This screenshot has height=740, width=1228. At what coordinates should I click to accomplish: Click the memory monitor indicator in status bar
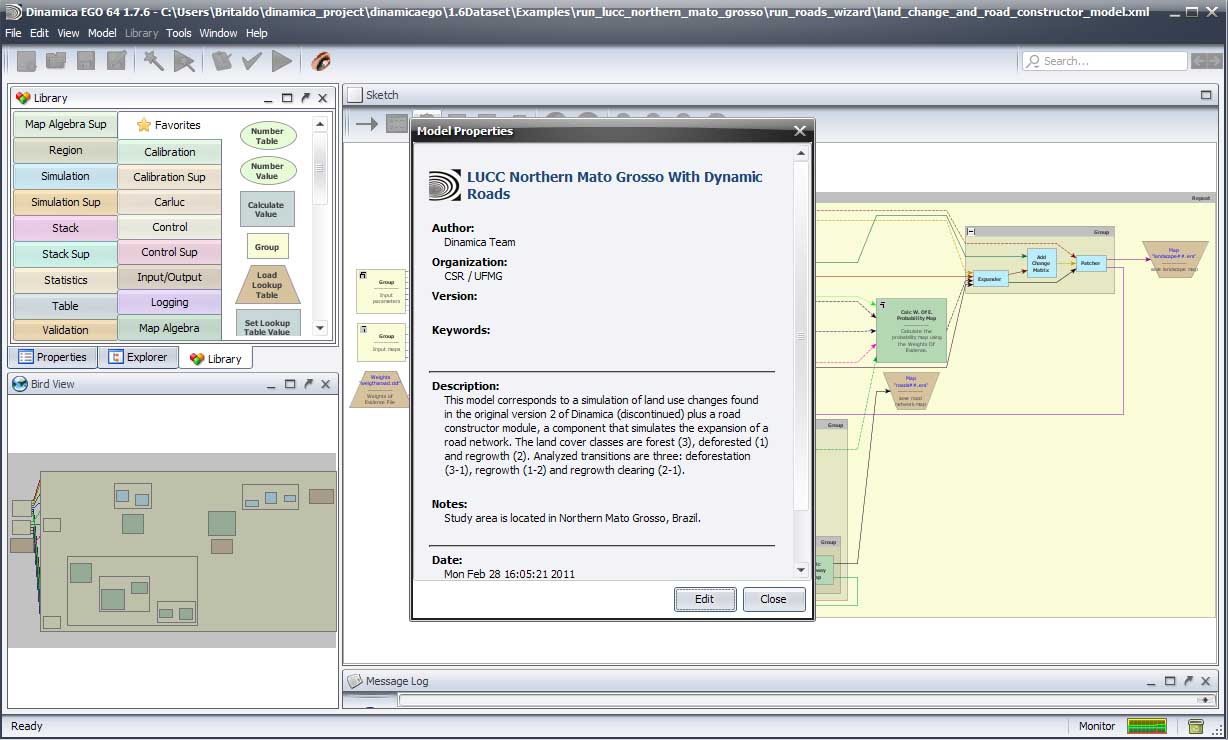click(x=1147, y=726)
